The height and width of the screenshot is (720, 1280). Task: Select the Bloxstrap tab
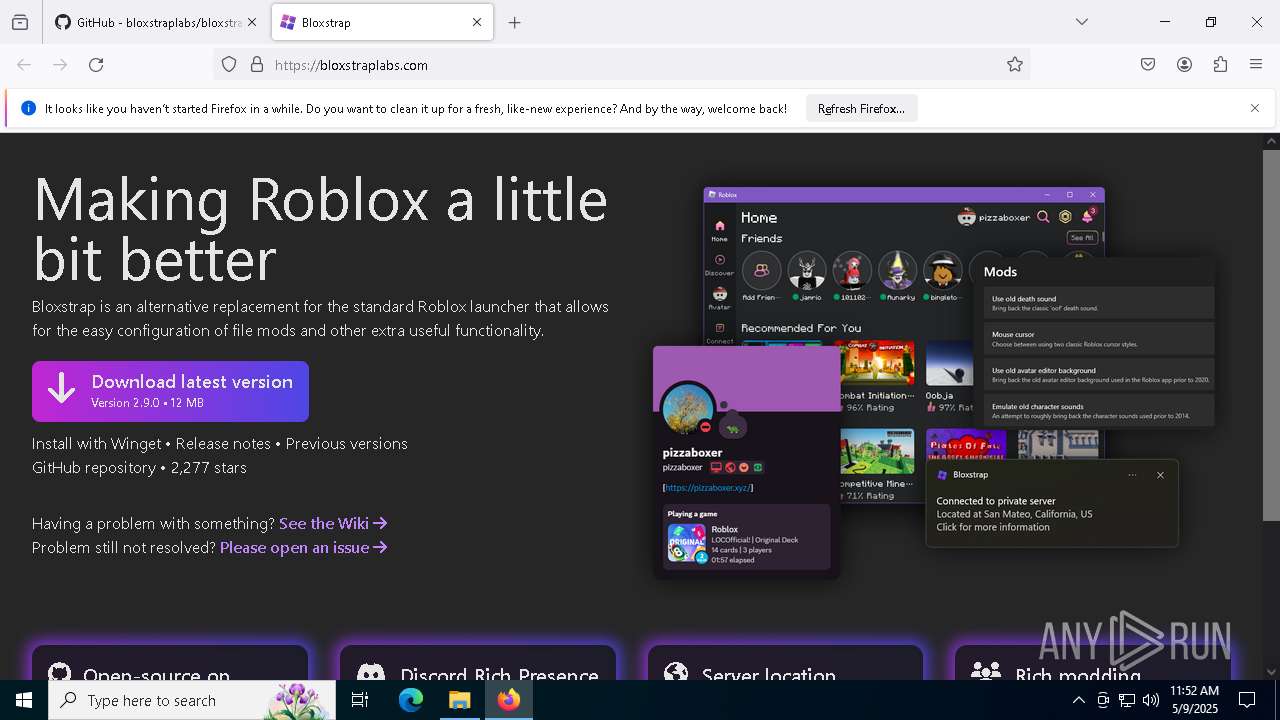pyautogui.click(x=382, y=22)
